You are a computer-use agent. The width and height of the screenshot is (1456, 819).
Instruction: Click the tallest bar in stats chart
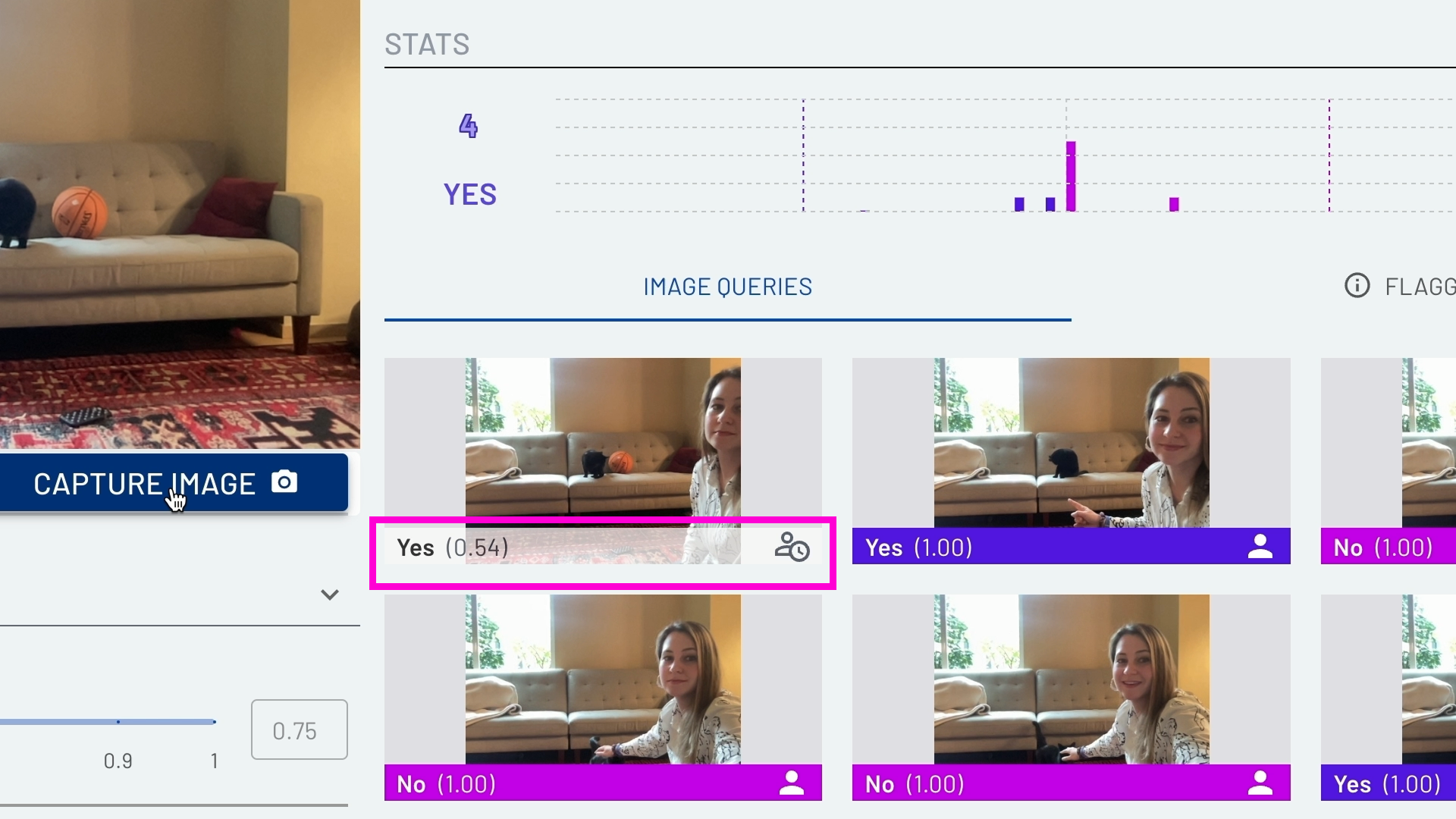pos(1071,176)
